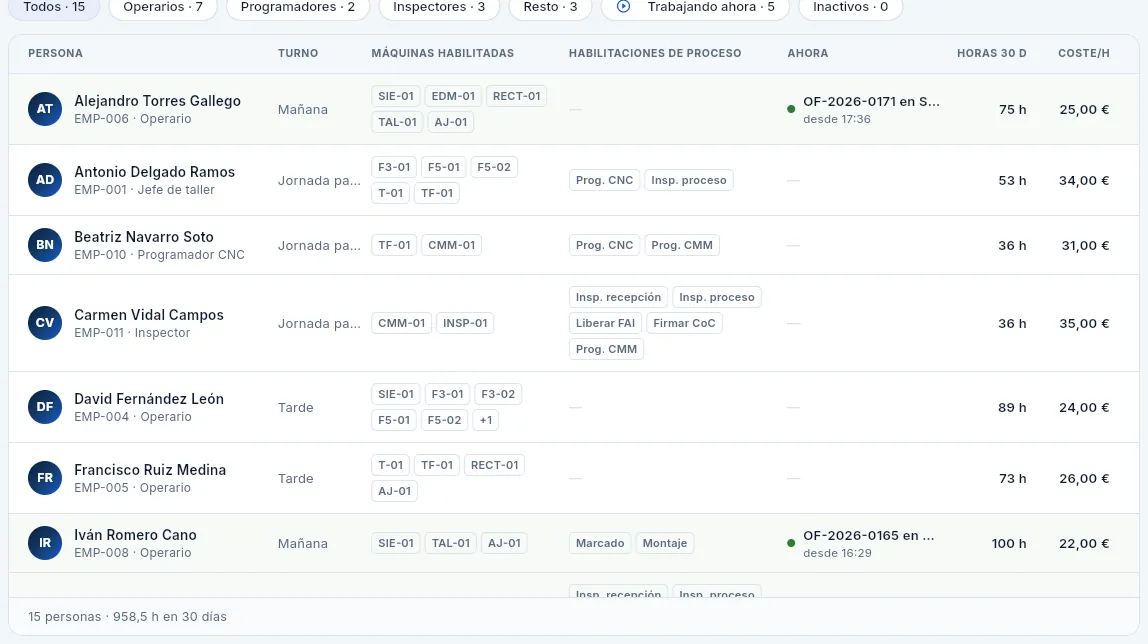Click the 100 h hours value

pyautogui.click(x=1009, y=543)
